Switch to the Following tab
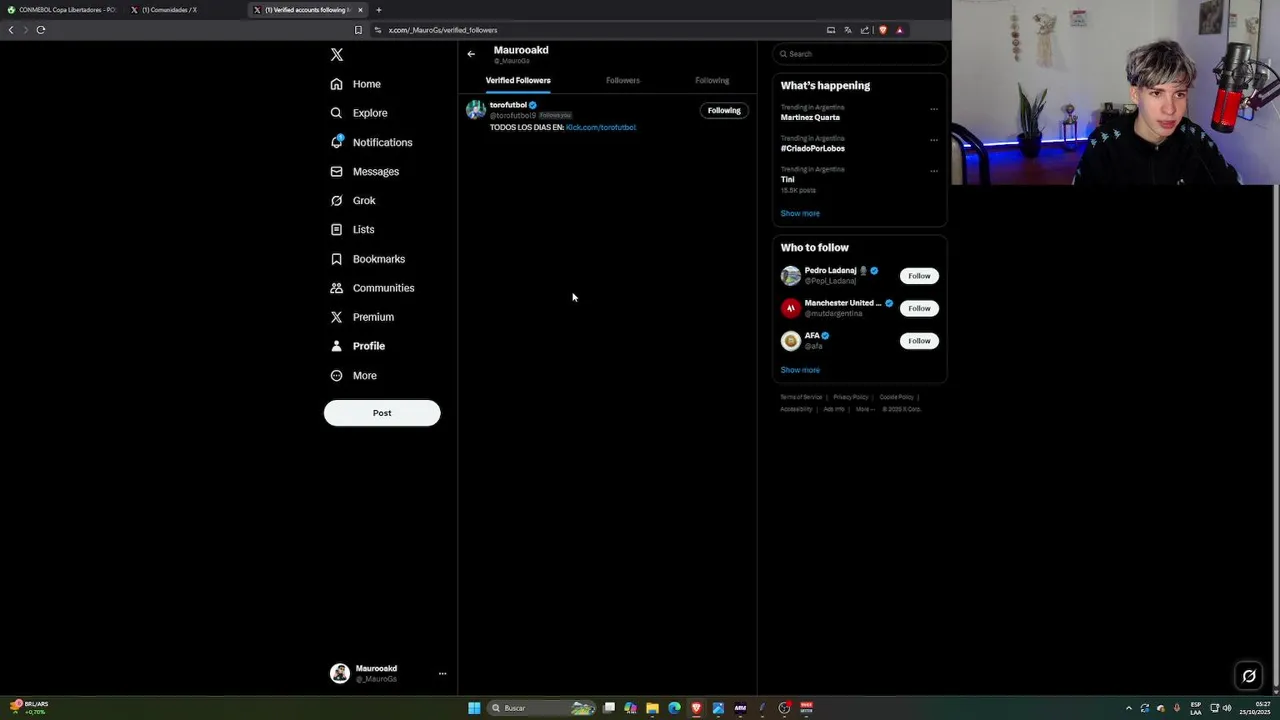 point(712,80)
